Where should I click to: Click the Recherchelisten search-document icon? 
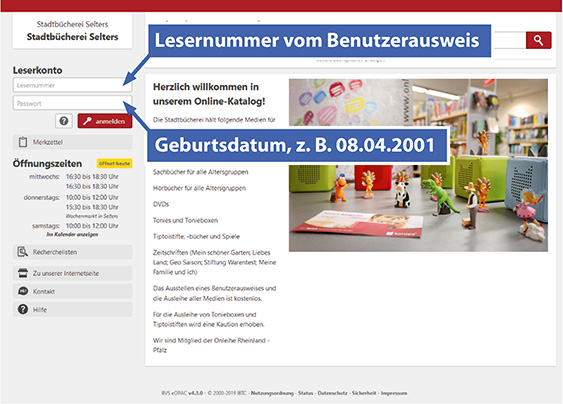23,252
